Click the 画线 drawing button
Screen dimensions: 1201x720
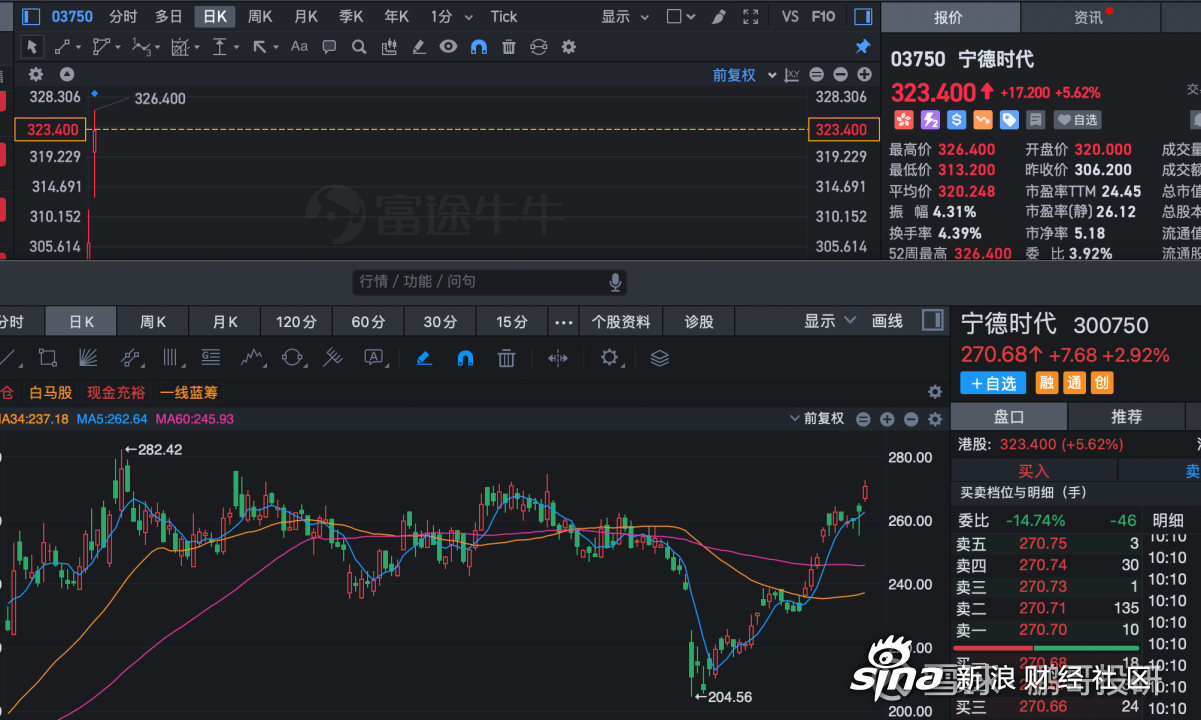(x=887, y=321)
